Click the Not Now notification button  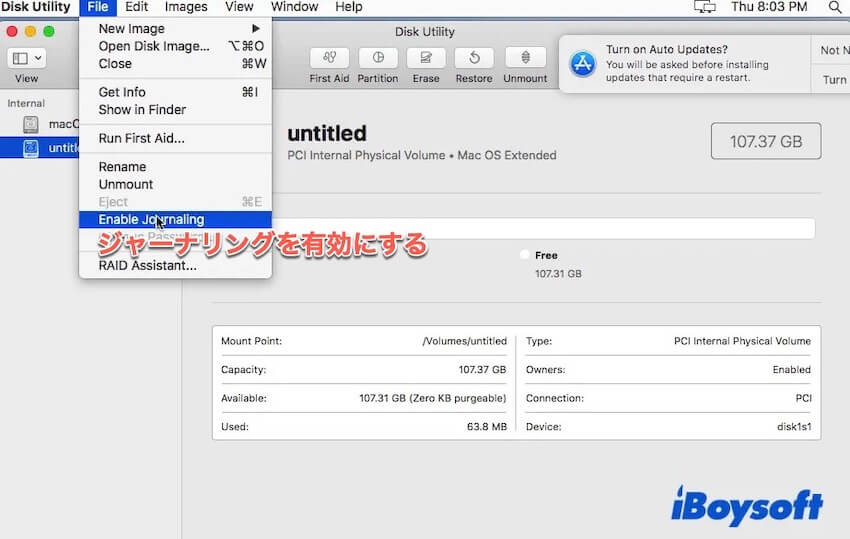[x=831, y=50]
